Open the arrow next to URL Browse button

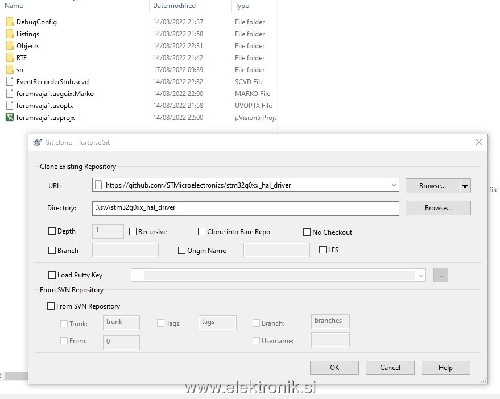pos(465,186)
